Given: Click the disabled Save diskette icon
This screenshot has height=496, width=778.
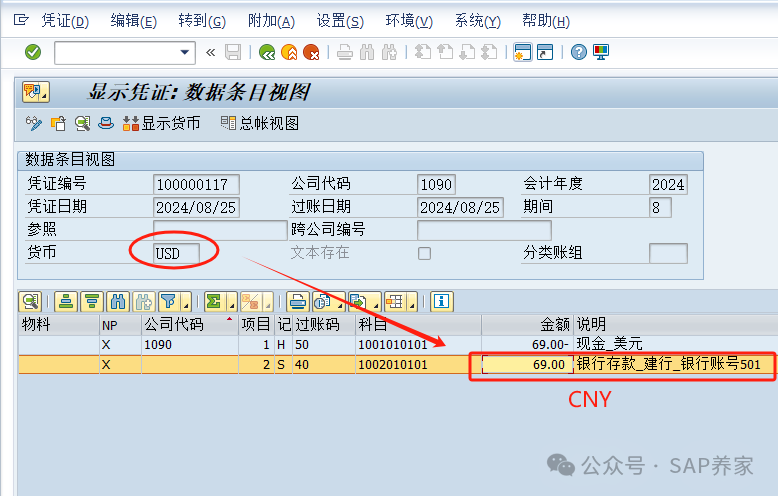Looking at the screenshot, I should [233, 52].
